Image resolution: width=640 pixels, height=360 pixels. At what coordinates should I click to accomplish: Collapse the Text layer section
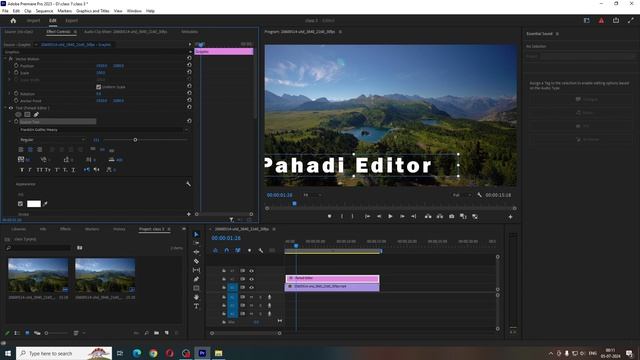(x=6, y=108)
